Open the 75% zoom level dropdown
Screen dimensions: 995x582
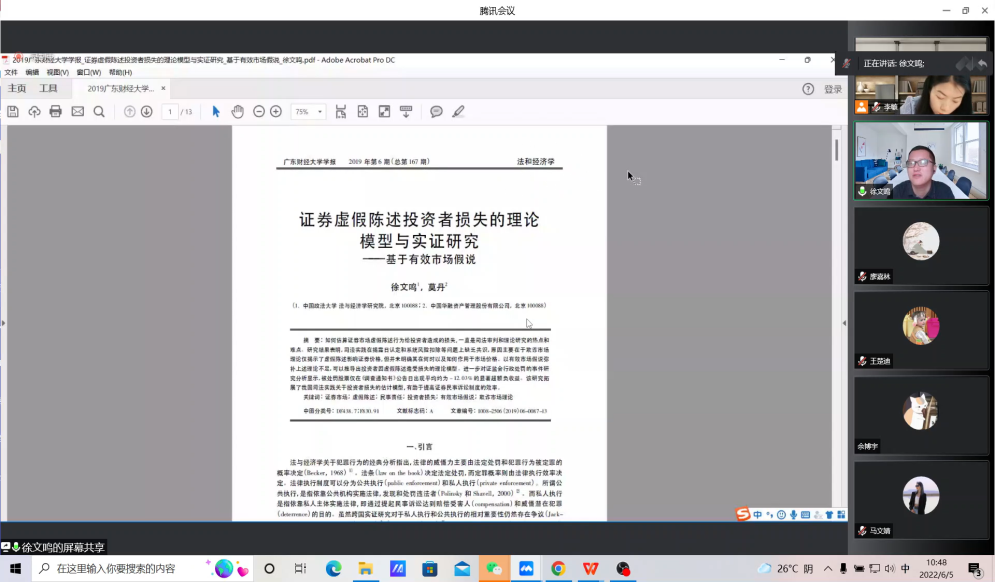tap(306, 111)
